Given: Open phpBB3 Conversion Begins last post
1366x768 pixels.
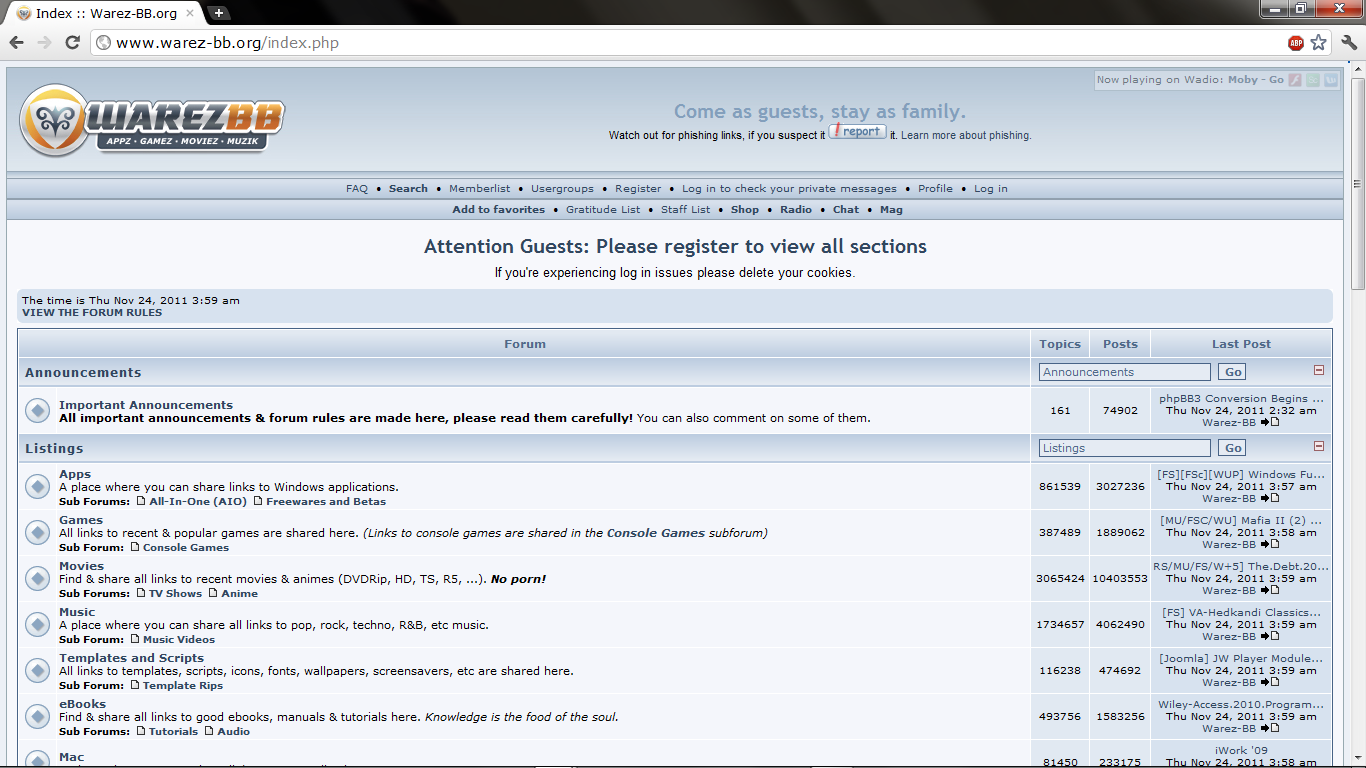Looking at the screenshot, I should pyautogui.click(x=1241, y=398).
